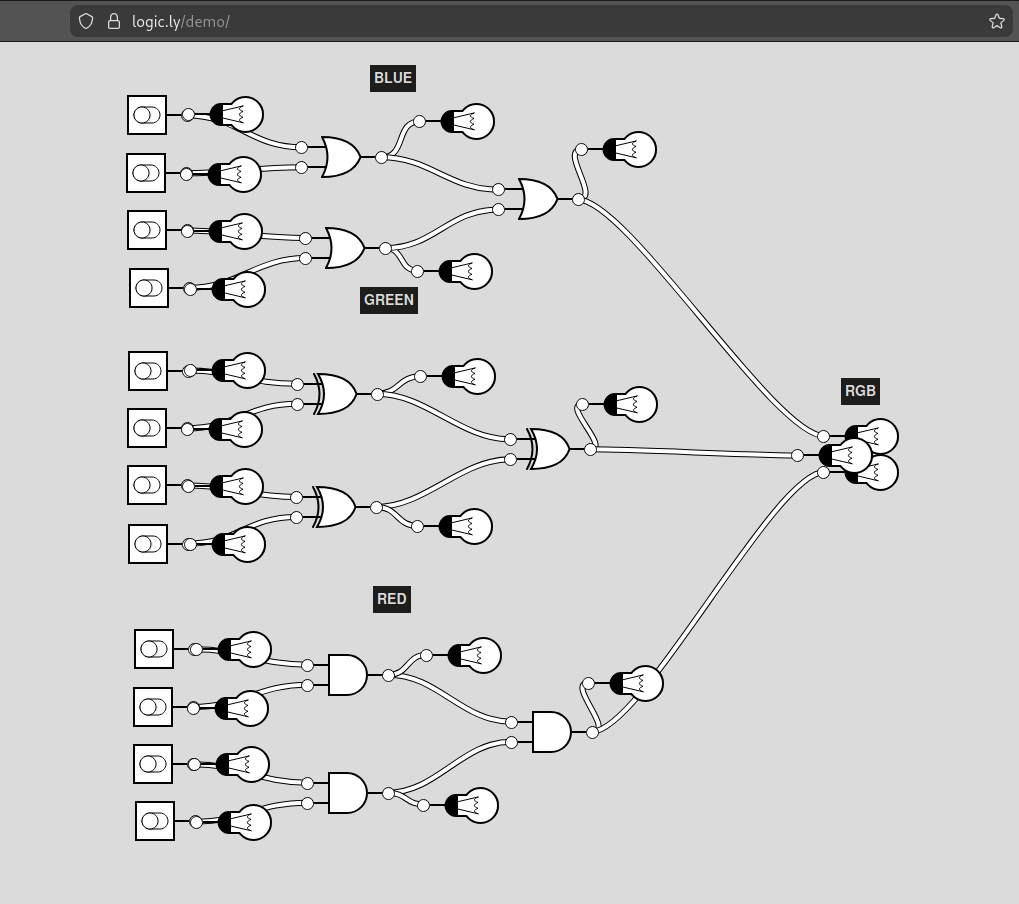This screenshot has height=904, width=1019.
Task: Toggle the first switch in the GREEN circuit
Action: click(148, 371)
